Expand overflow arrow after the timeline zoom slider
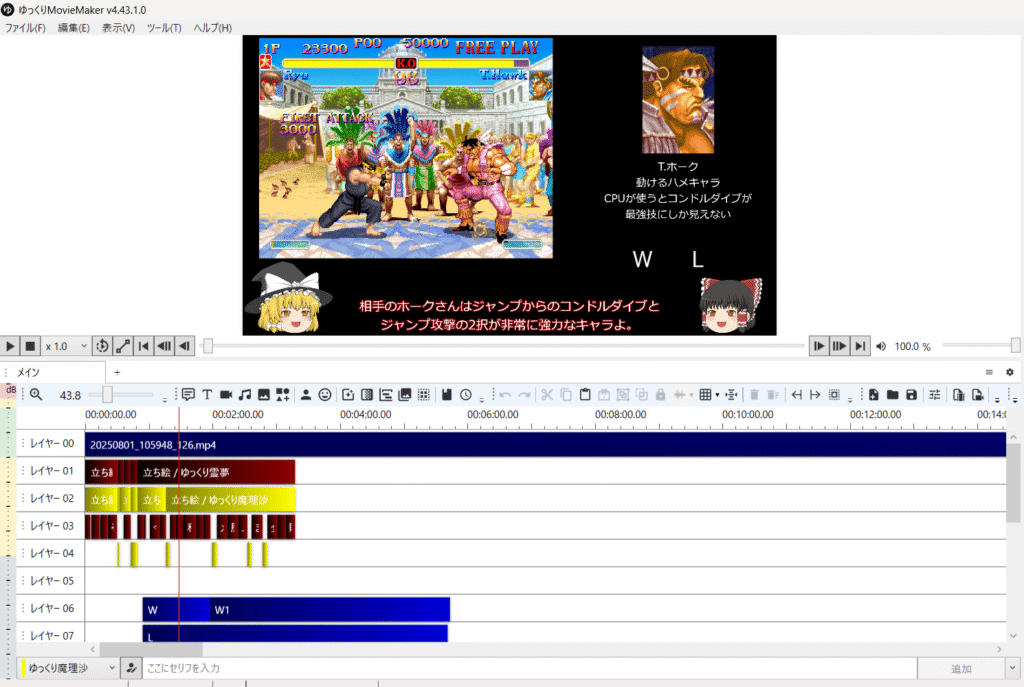The width and height of the screenshot is (1024, 687). coord(165,399)
